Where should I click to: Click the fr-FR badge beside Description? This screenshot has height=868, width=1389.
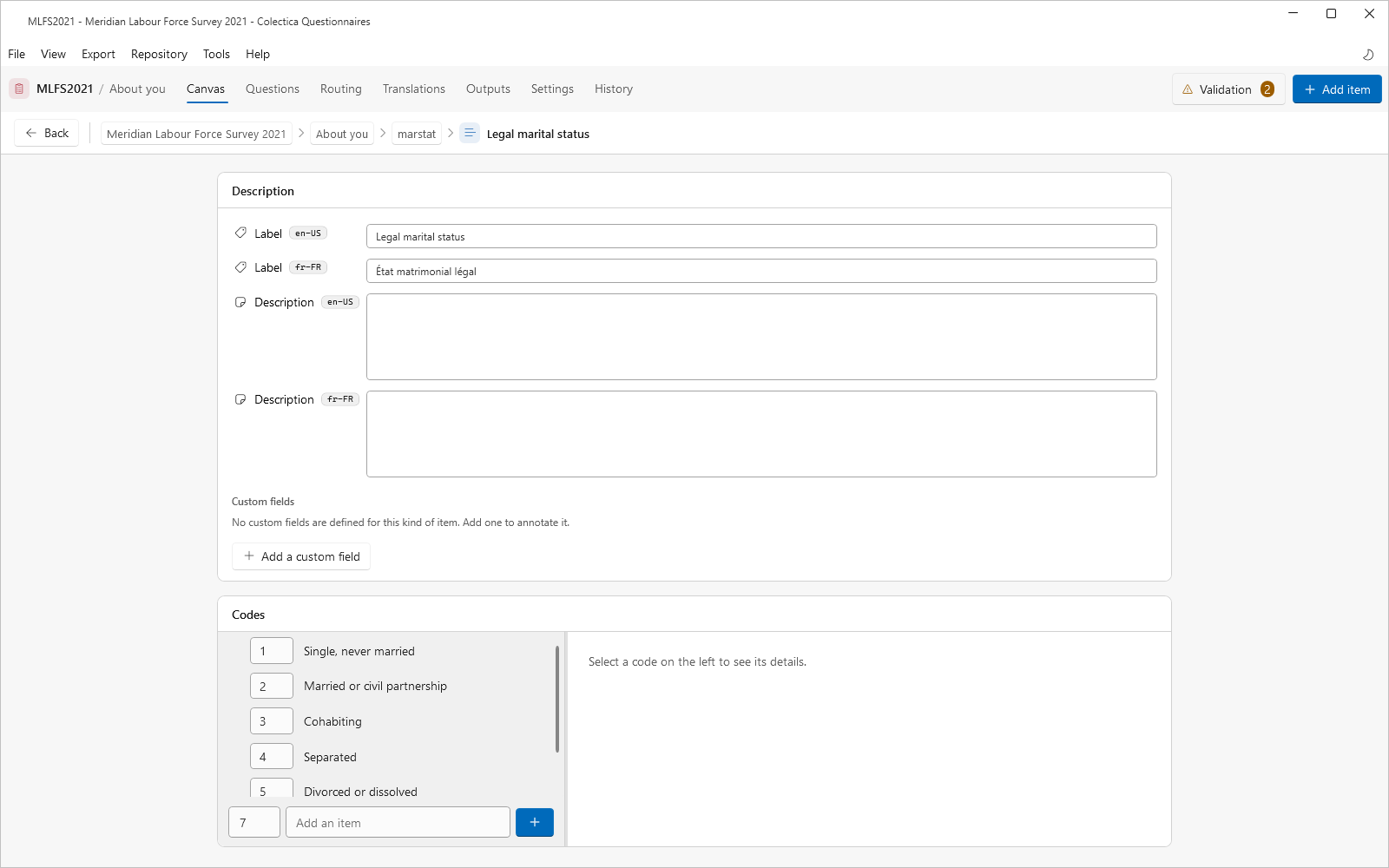point(340,399)
